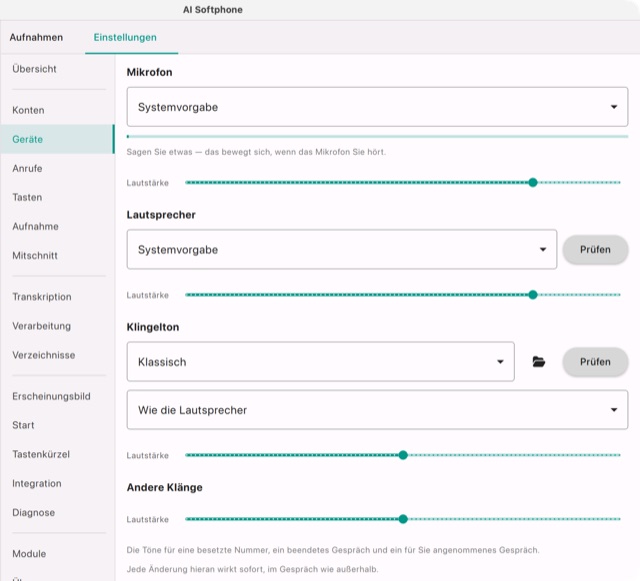Open the Tastenkürzel settings section
The width and height of the screenshot is (640, 581).
57,454
